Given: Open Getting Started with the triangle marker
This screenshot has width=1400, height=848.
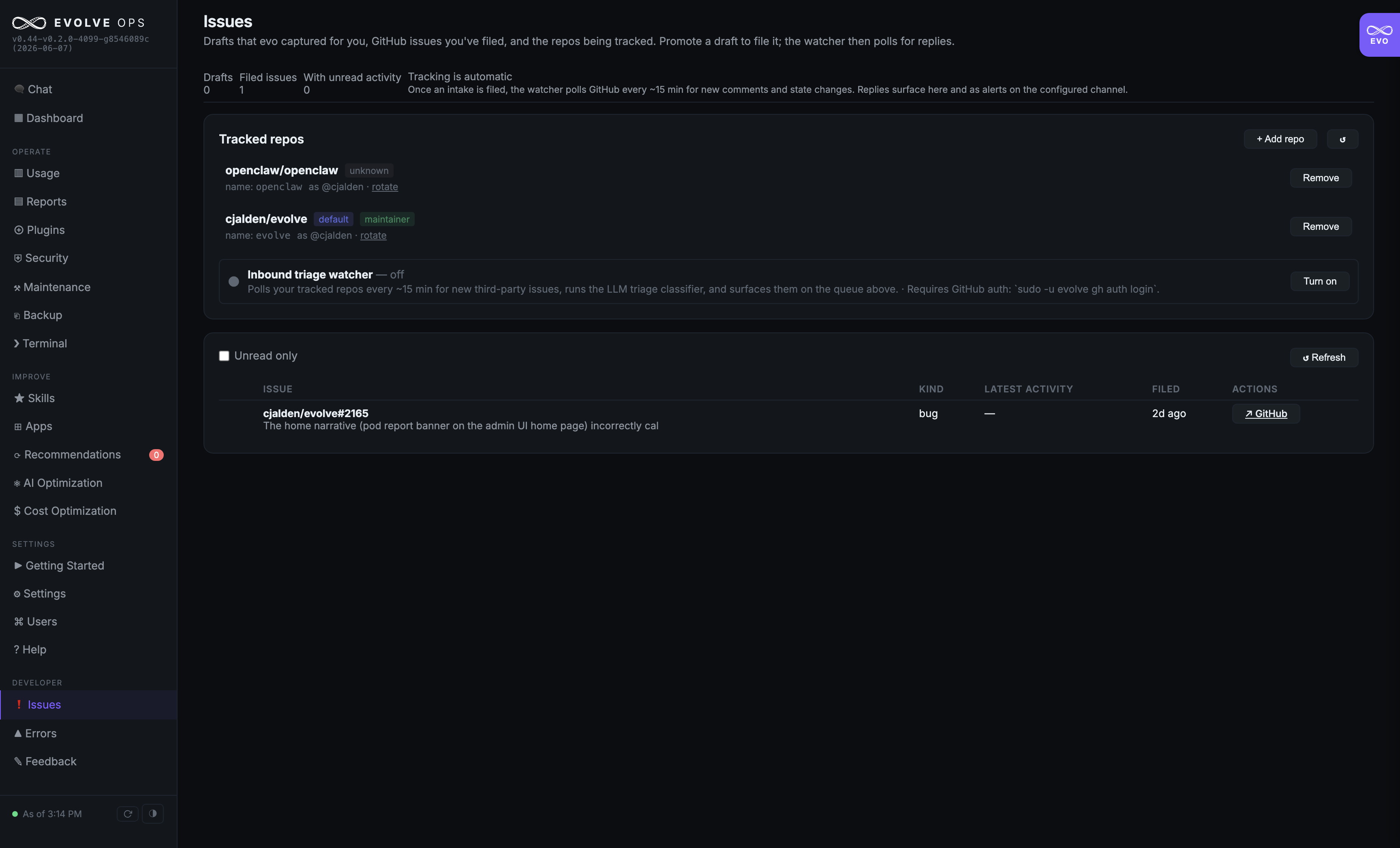Looking at the screenshot, I should 58,565.
